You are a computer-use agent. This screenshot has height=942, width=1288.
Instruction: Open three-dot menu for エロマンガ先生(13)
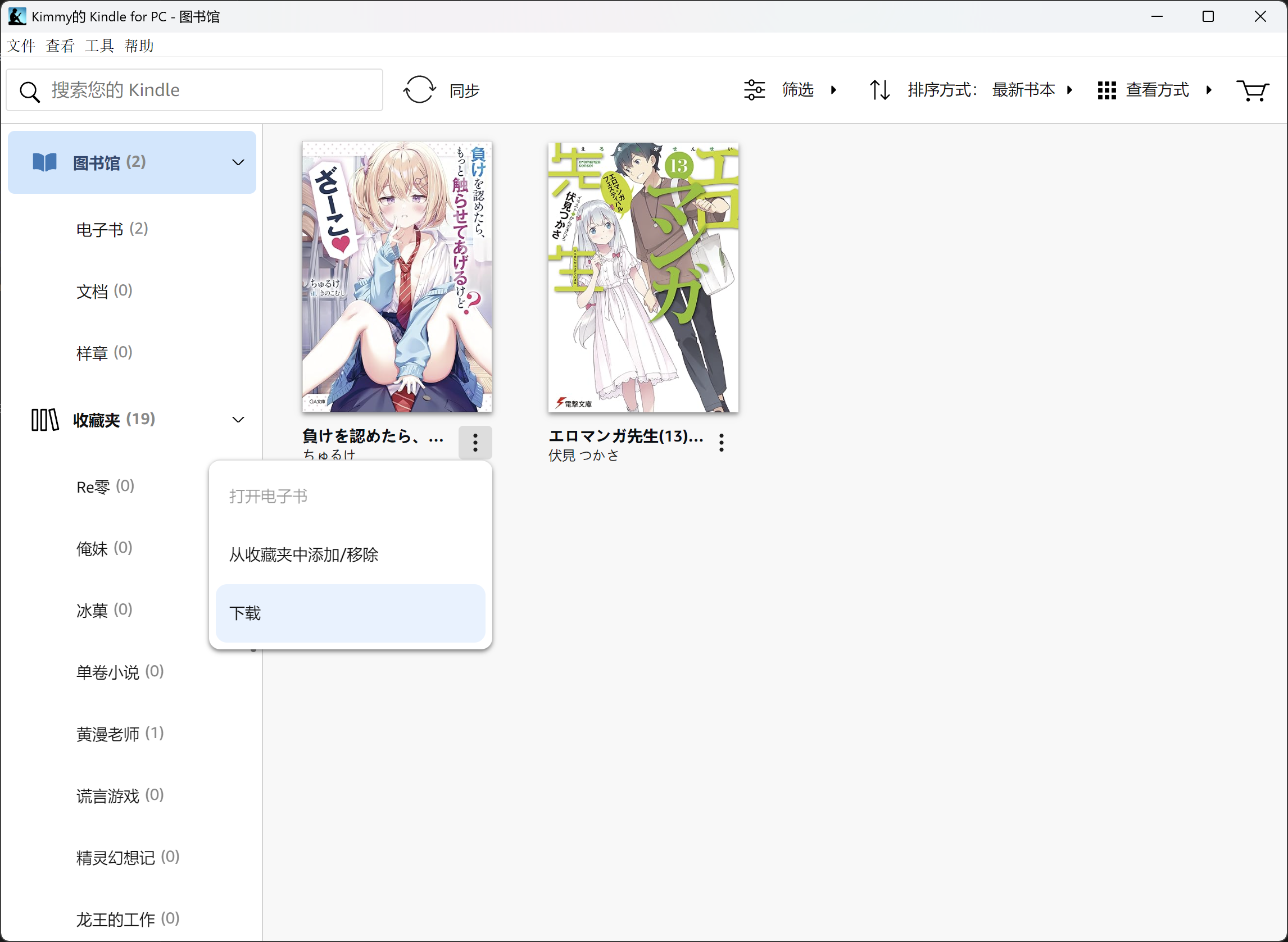(x=722, y=443)
